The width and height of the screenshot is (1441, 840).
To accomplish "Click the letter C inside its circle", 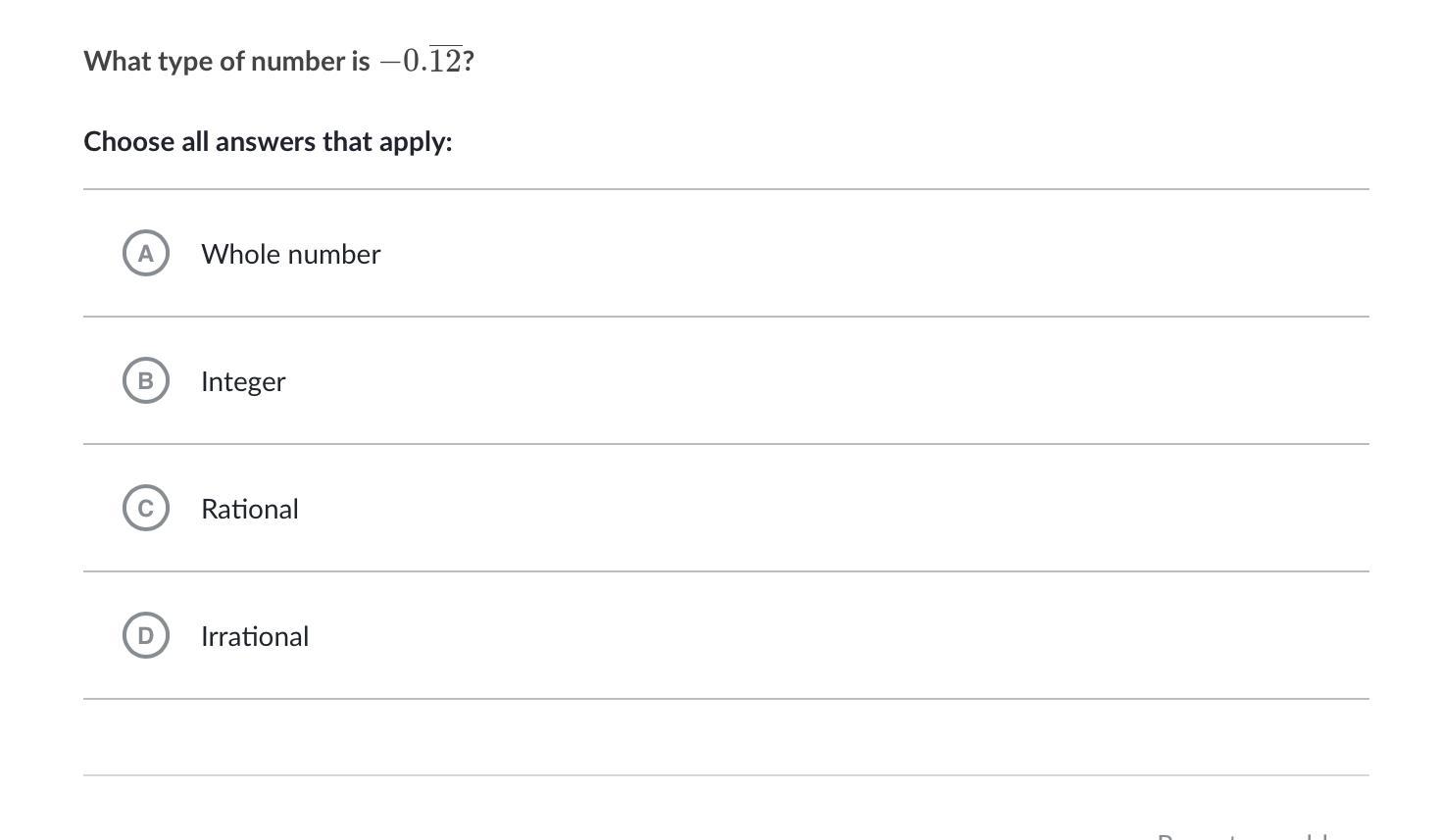I will 146,509.
